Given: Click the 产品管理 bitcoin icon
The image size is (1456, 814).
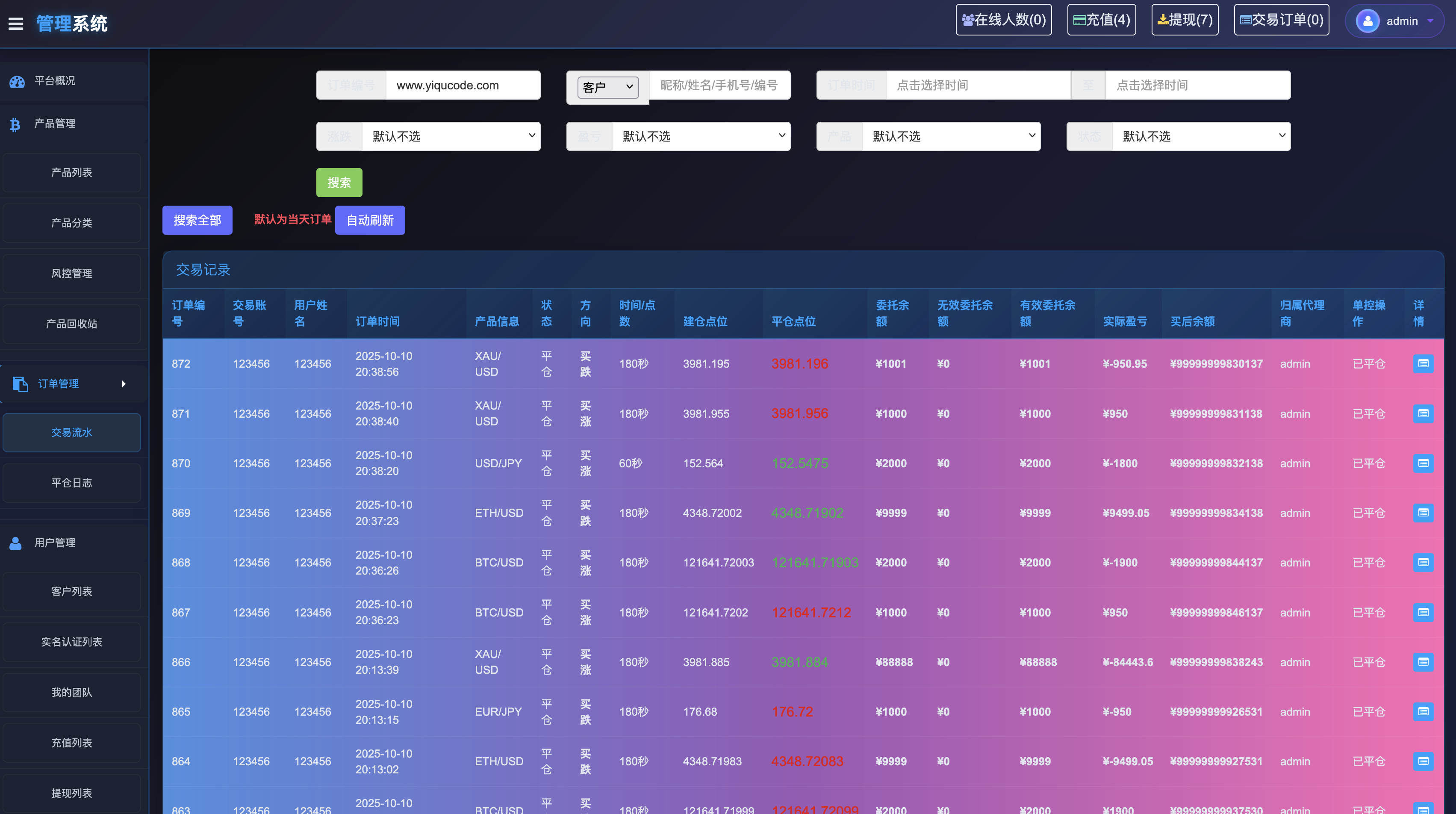Looking at the screenshot, I should (15, 124).
